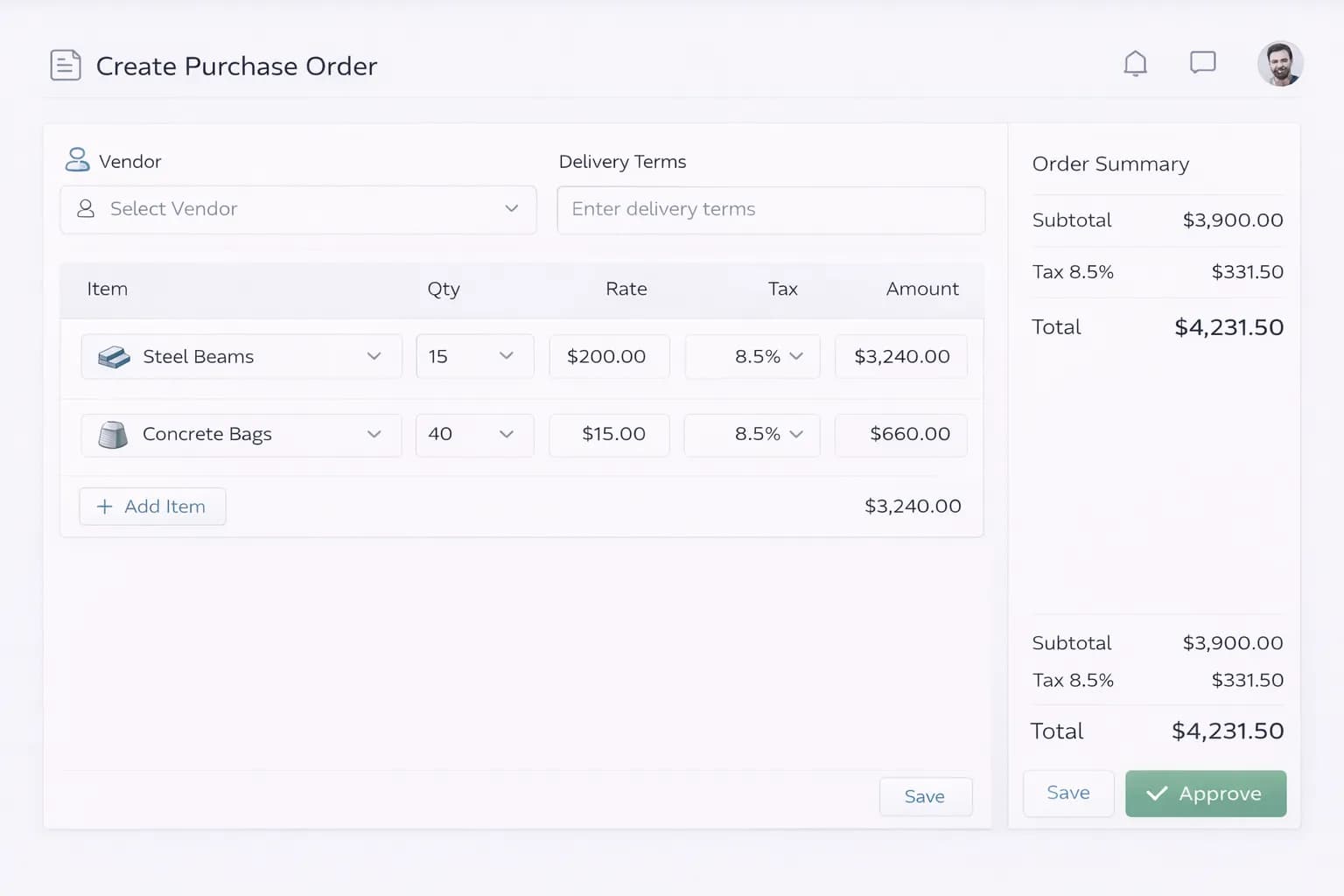Click the Enter delivery terms field
Image resolution: width=1344 pixels, height=896 pixels.
point(770,210)
